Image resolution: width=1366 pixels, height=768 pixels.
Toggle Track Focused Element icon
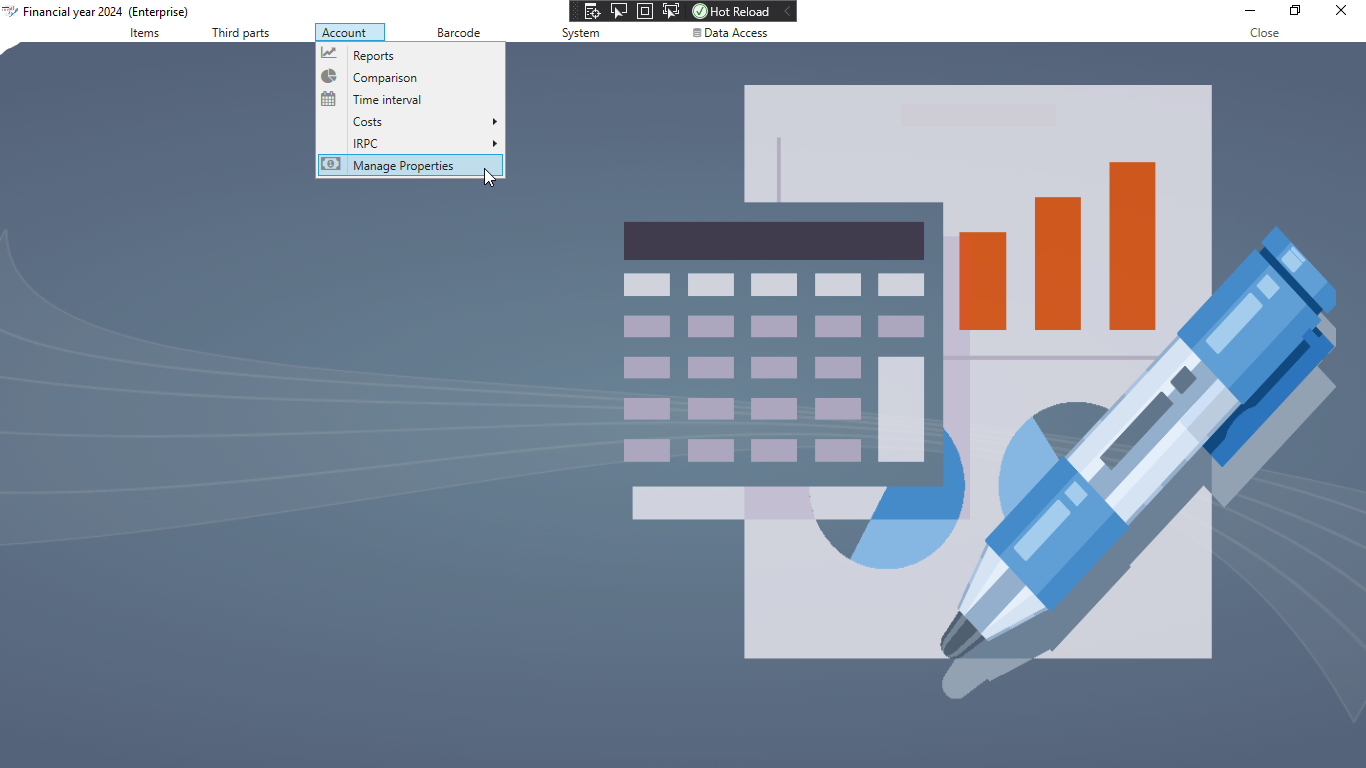(671, 11)
